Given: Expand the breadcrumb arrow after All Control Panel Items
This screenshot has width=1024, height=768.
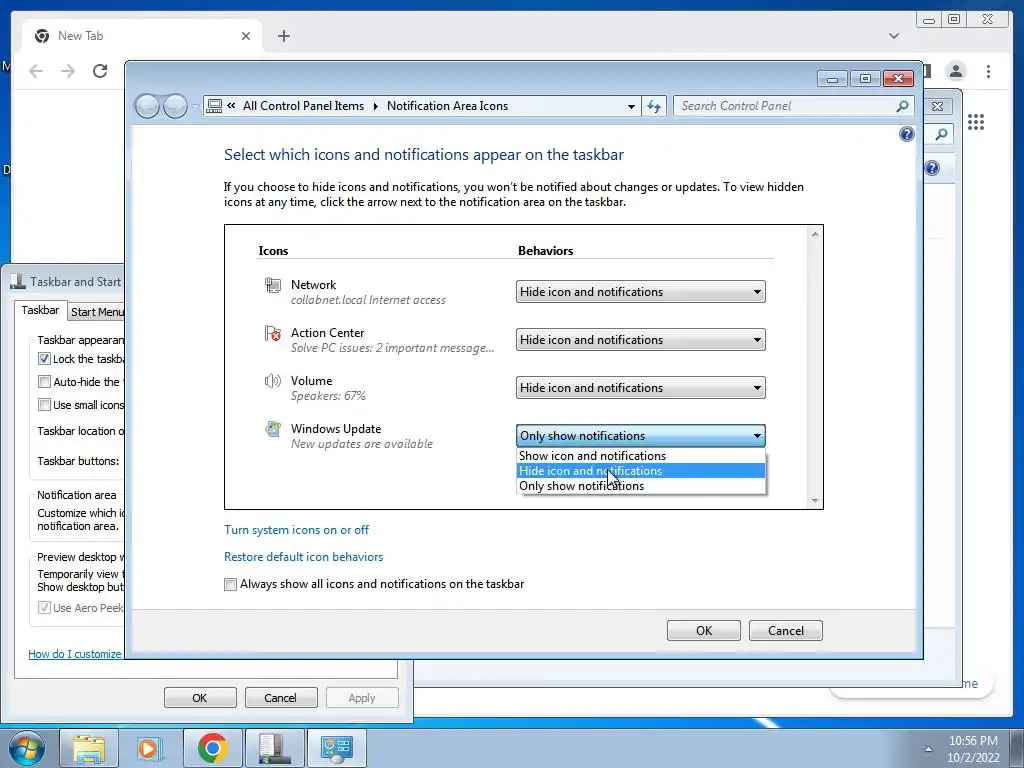Looking at the screenshot, I should click(376, 106).
